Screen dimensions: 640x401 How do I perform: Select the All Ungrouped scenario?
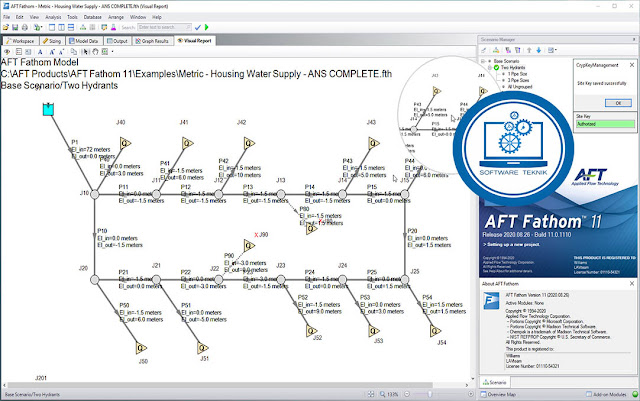coord(520,87)
